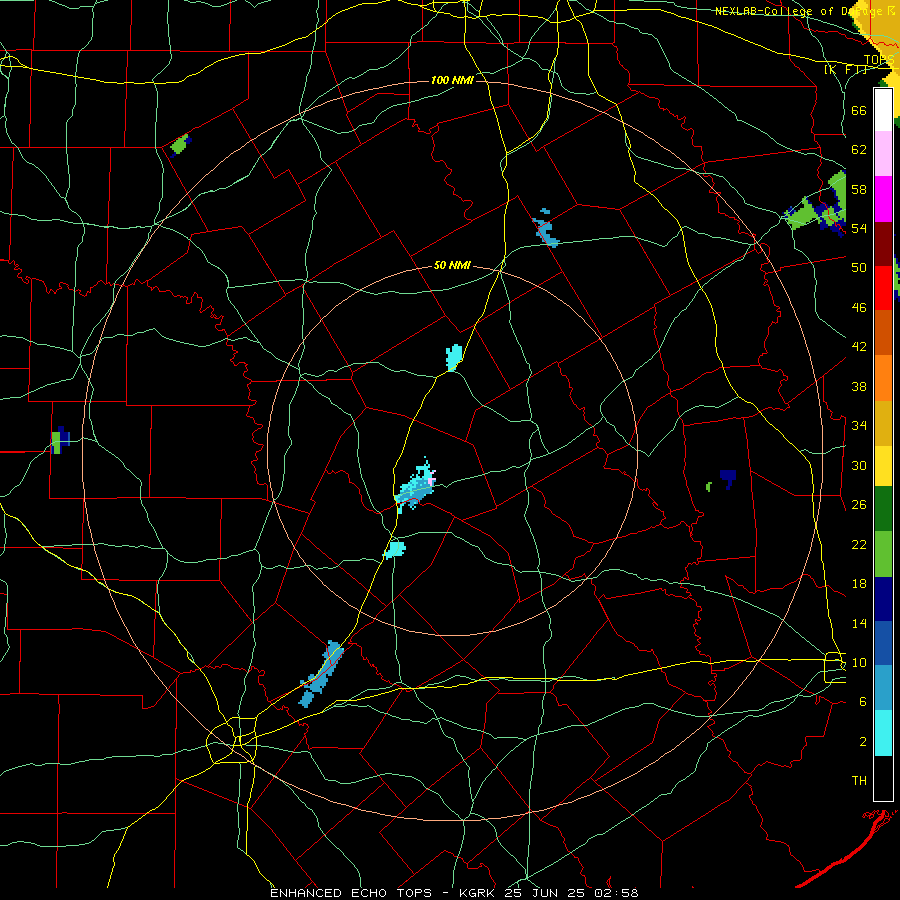Screen dimensions: 900x900
Task: Click the light pink legend color band
Action: 883,153
